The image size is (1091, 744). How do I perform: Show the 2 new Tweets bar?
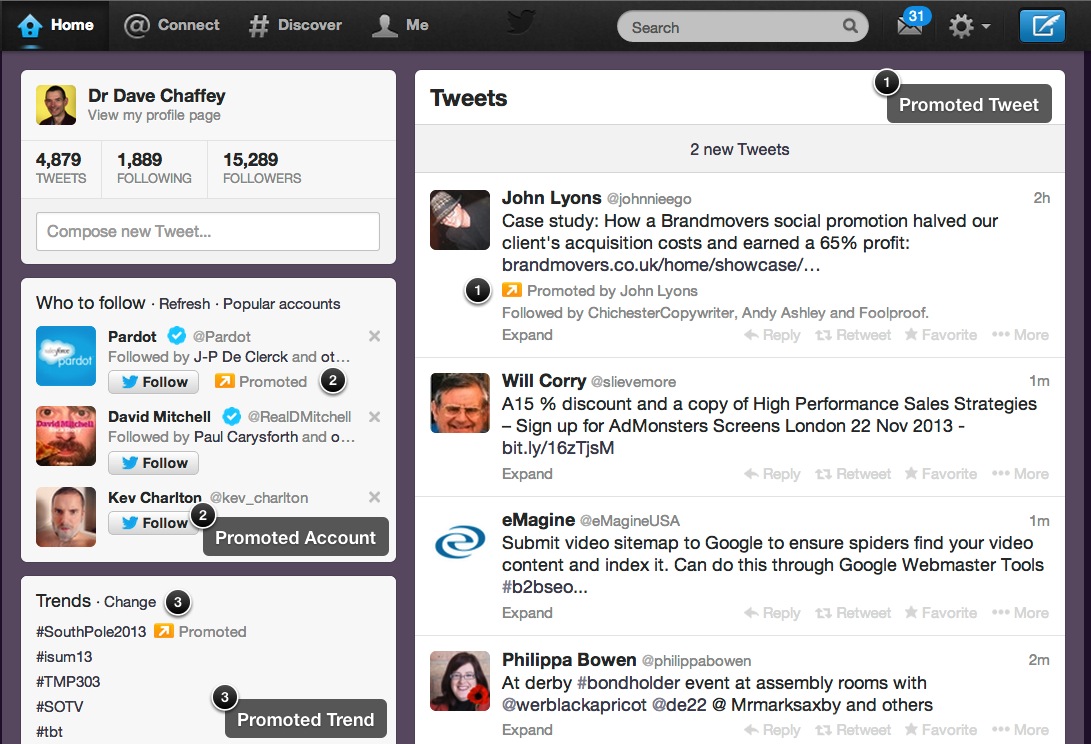[x=739, y=149]
